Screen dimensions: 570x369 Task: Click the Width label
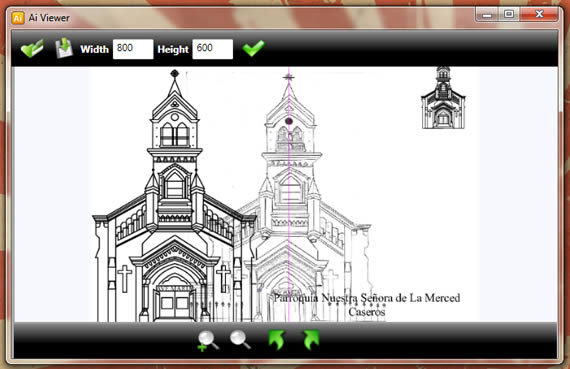95,49
